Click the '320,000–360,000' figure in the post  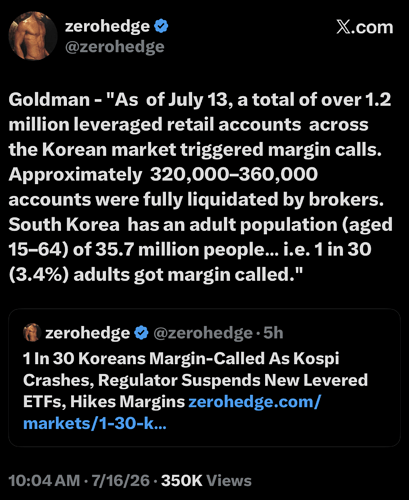pos(234,174)
